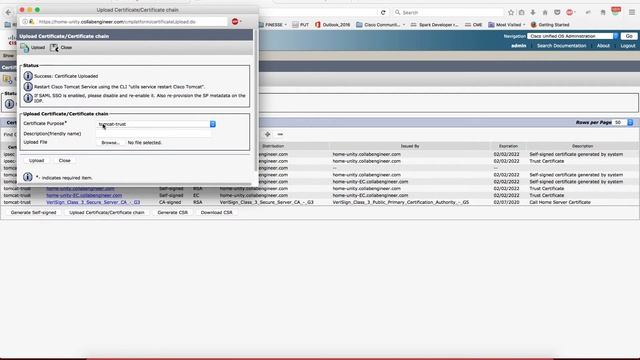Screen dimensions: 640x360
Task: Open the Spark Developer bookmark
Action: 434,25
